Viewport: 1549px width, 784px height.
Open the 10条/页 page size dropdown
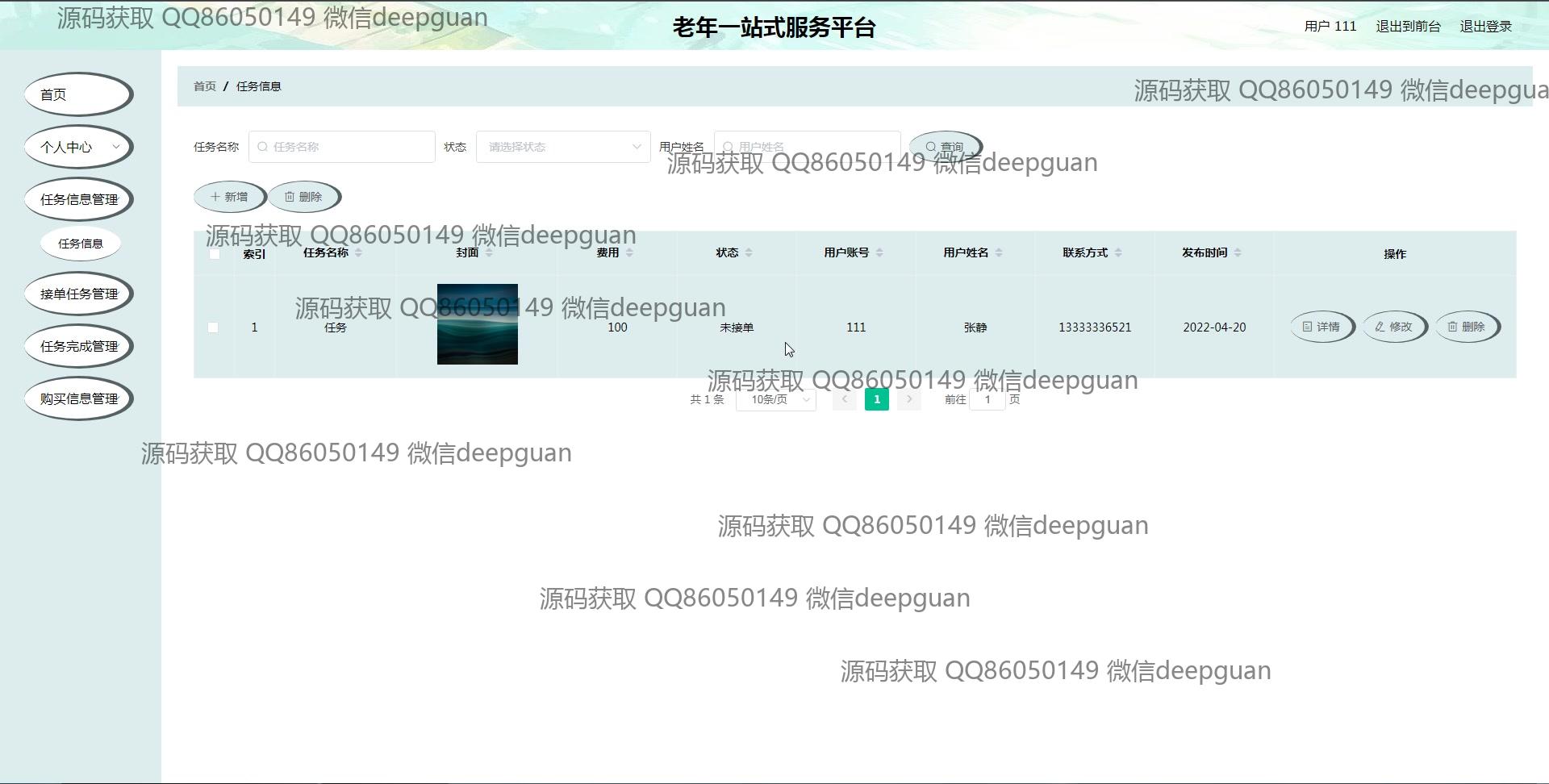[775, 400]
